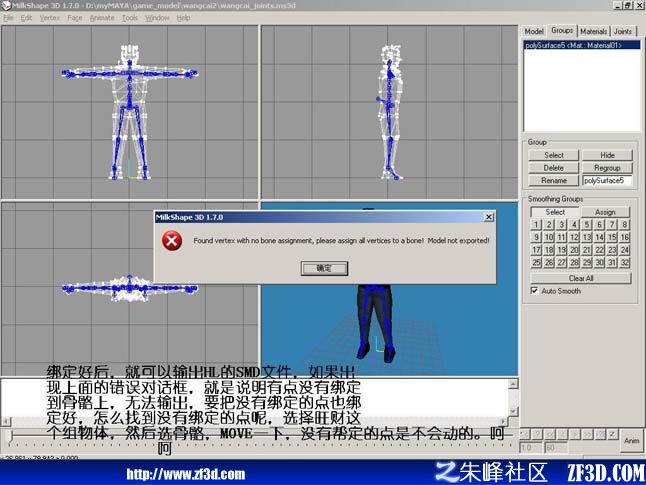Toggle smoothing group 28
This screenshot has width=646, height=485.
[x=574, y=262]
